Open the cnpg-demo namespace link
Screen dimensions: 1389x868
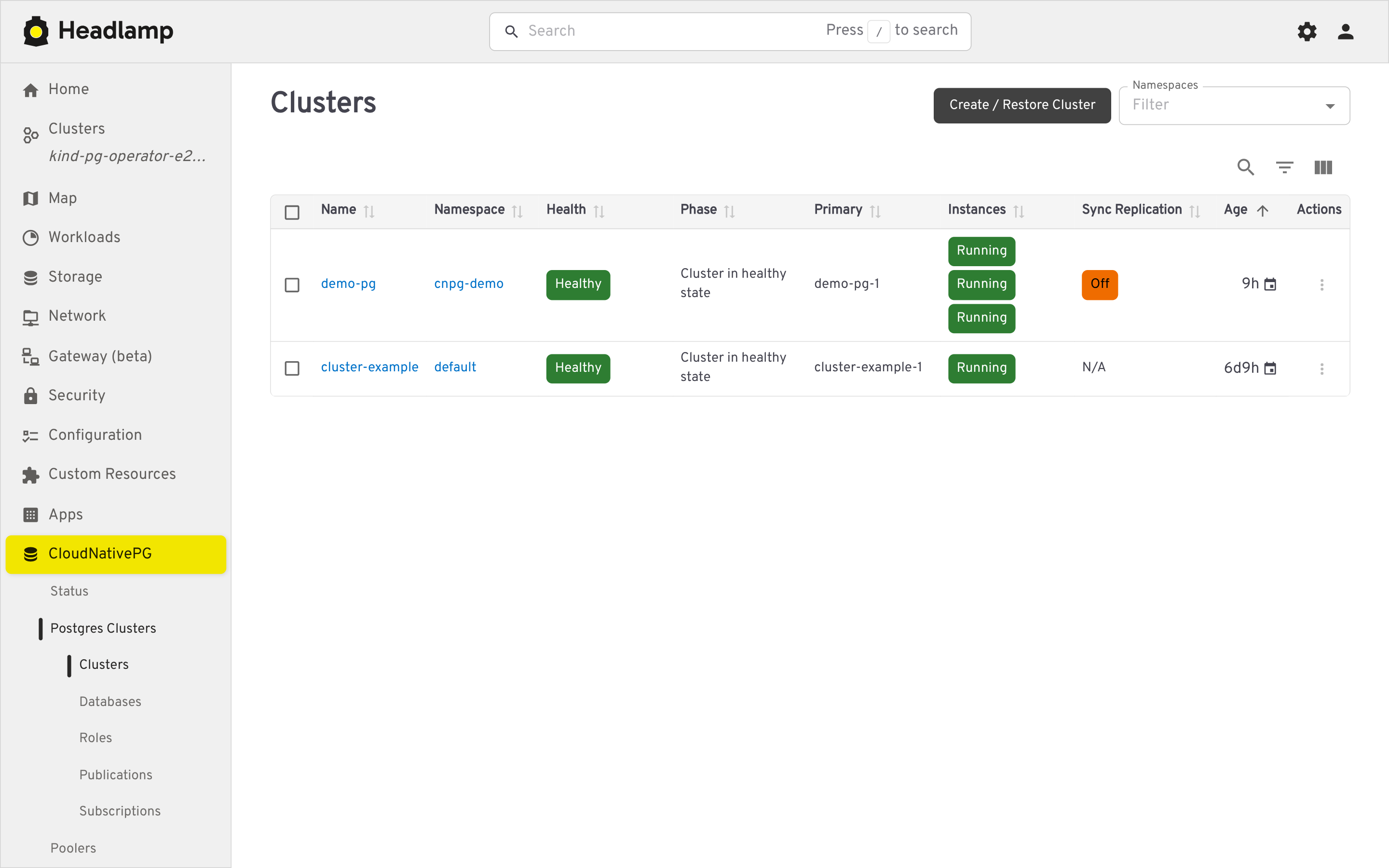(468, 284)
